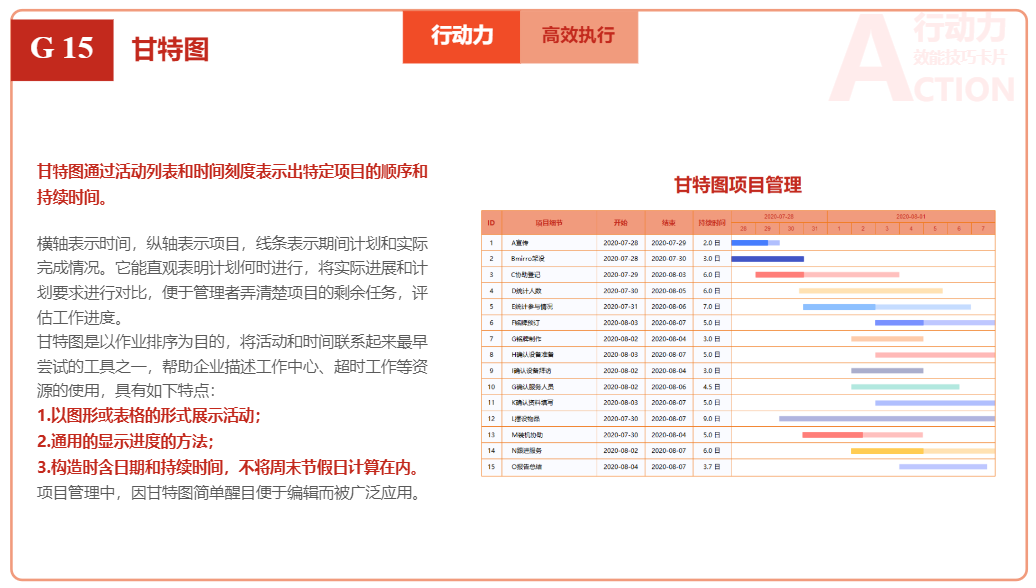Click the G 15 card number badge
The image size is (1036, 588).
click(x=62, y=49)
